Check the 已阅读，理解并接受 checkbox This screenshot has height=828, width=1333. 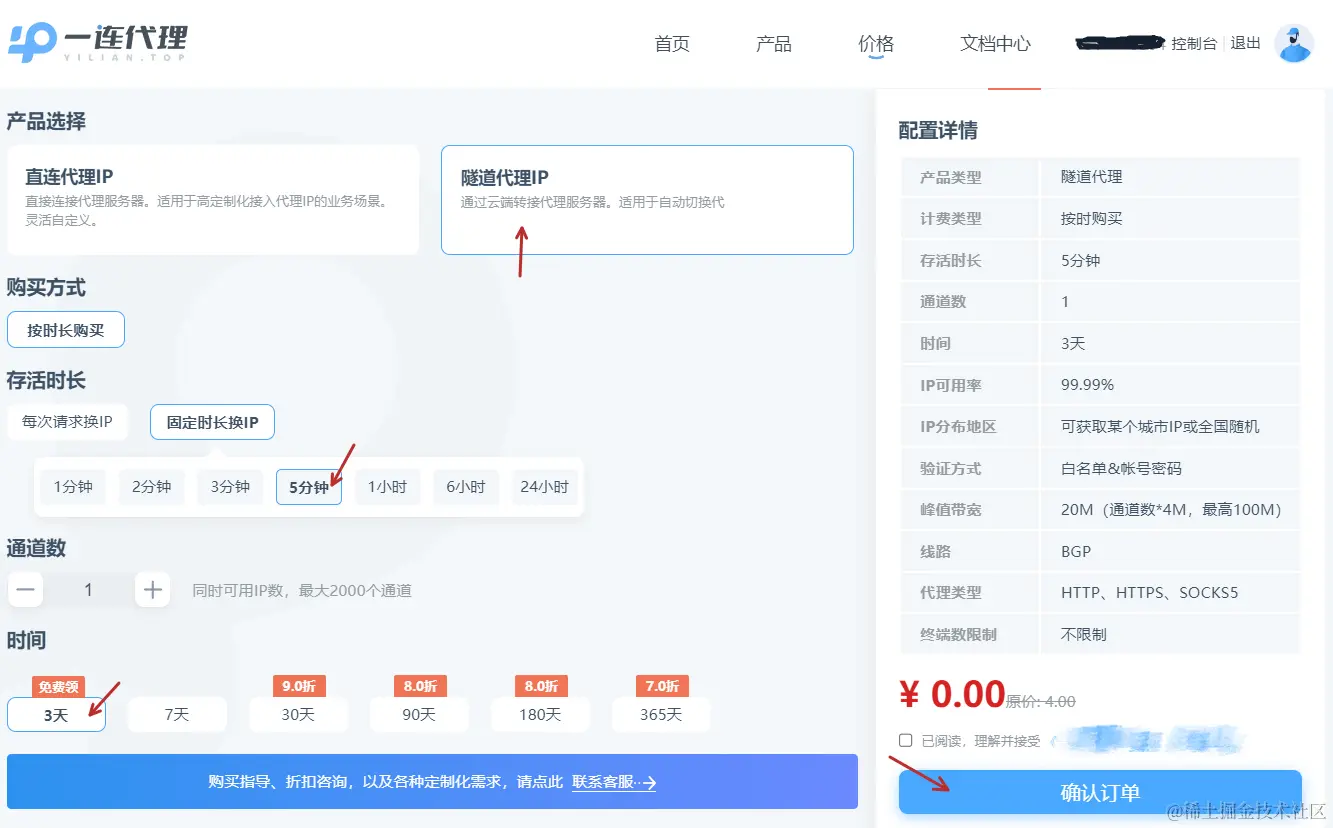pos(906,740)
